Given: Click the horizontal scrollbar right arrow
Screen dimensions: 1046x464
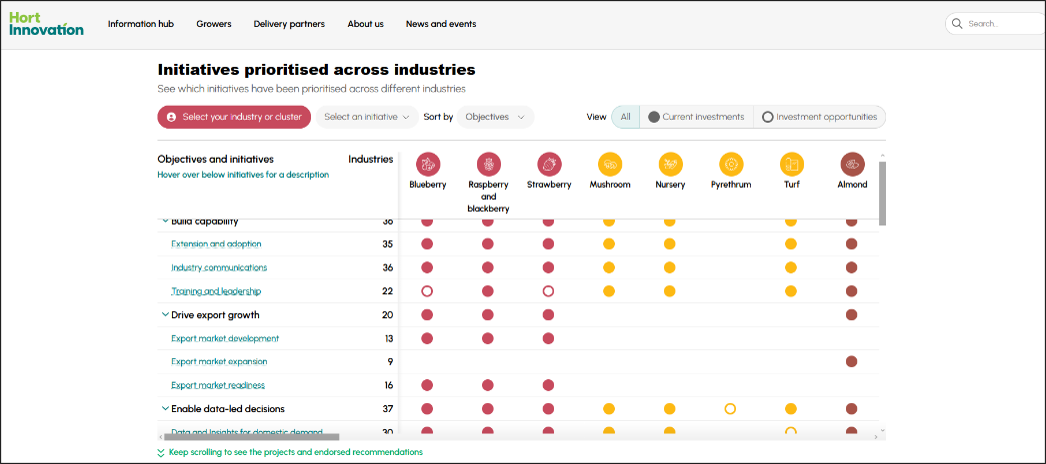Looking at the screenshot, I should [x=876, y=437].
